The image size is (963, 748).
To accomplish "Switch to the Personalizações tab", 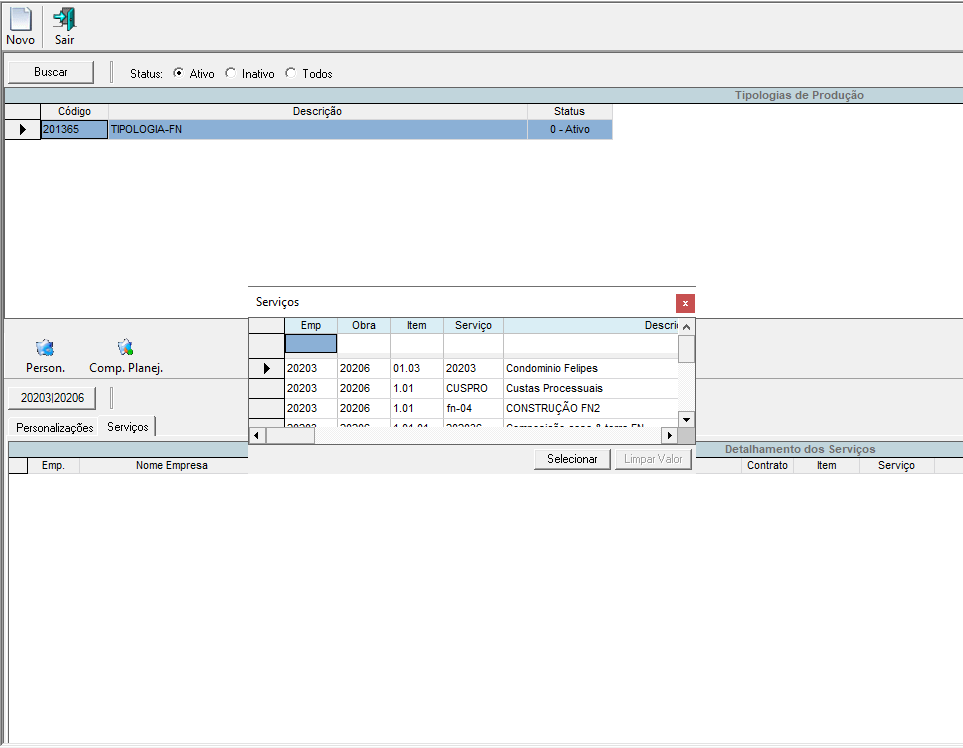I will pyautogui.click(x=55, y=428).
